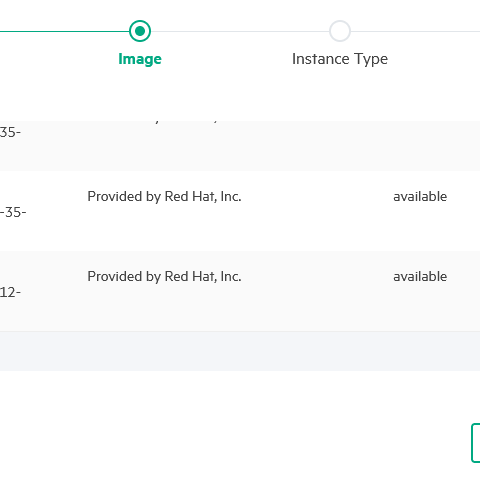480x477 pixels.
Task: Click the green completed progress line before Image
Action: (x=65, y=31)
